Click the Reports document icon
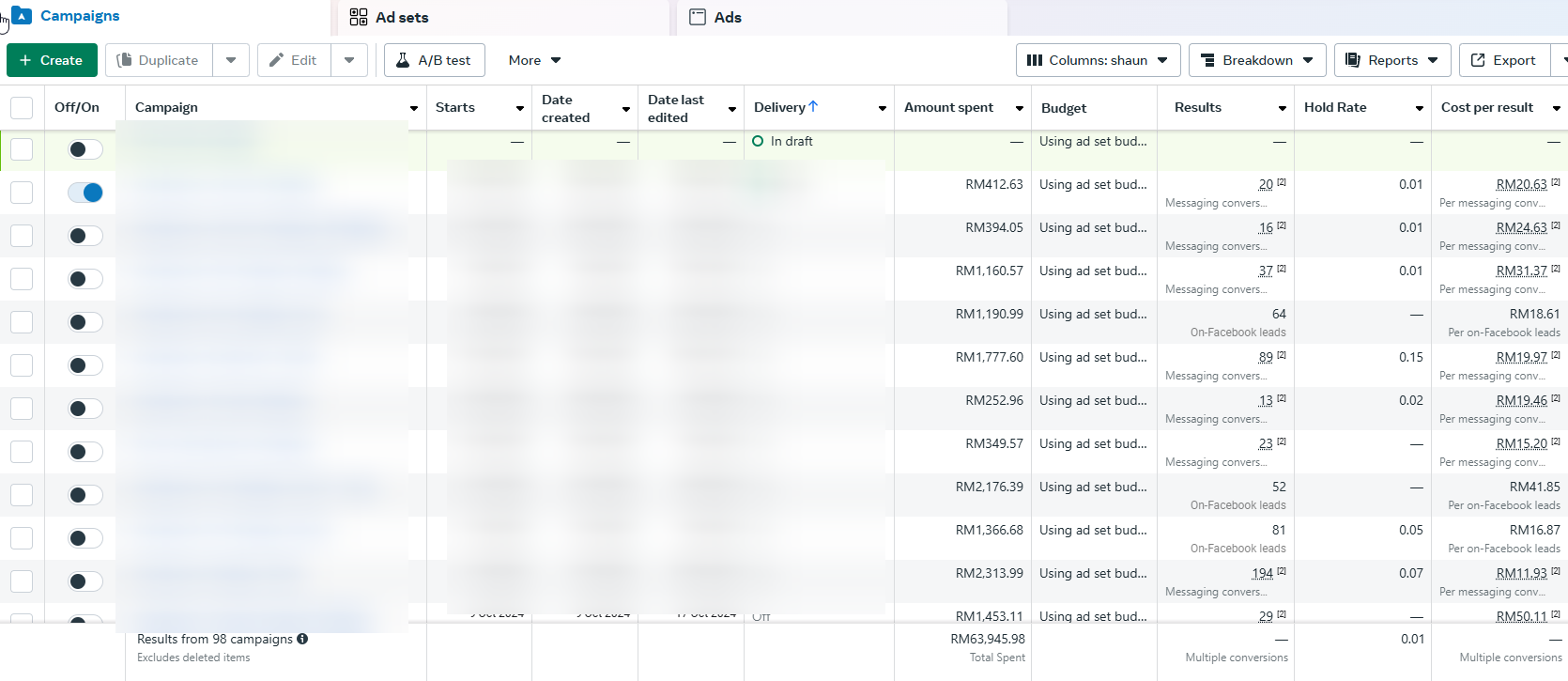The width and height of the screenshot is (1568, 681). [1353, 60]
